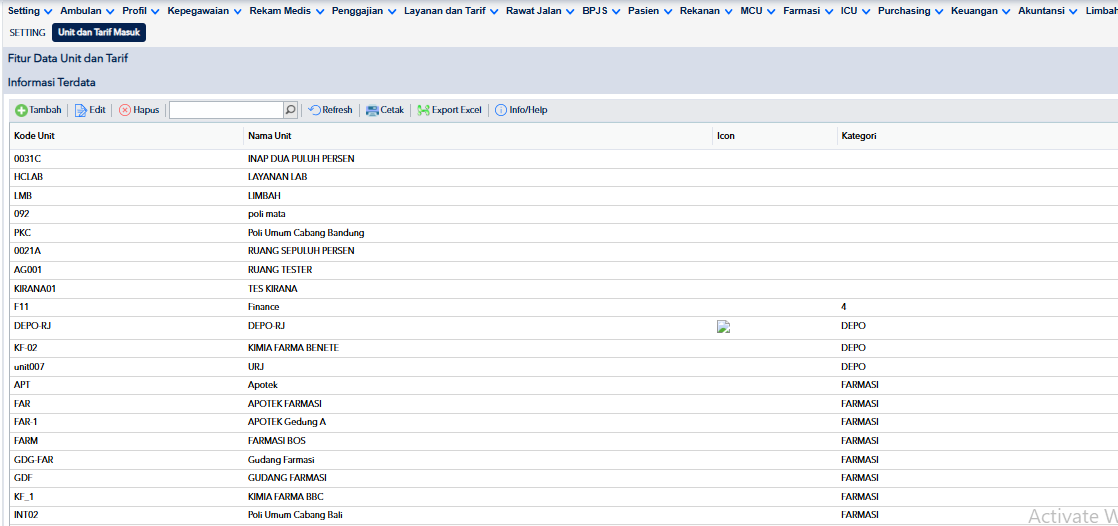Open the Pasien menu
Screen dimensions: 1118x526
[650, 11]
